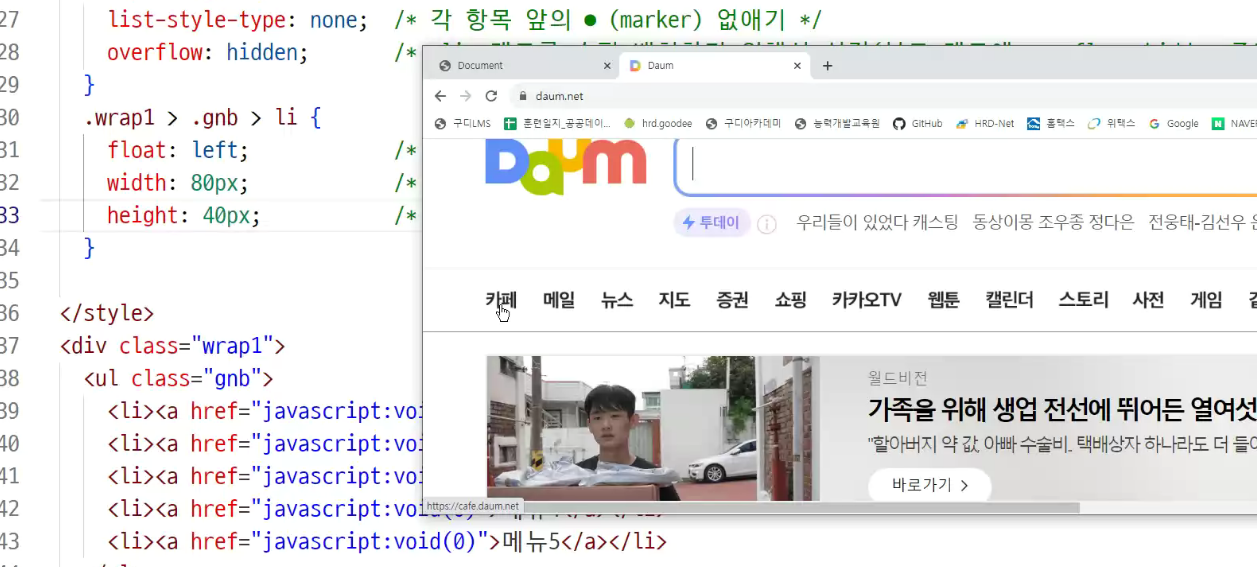This screenshot has width=1257, height=567.
Task: Open the 캘린더 menu item
Action: (x=1009, y=300)
